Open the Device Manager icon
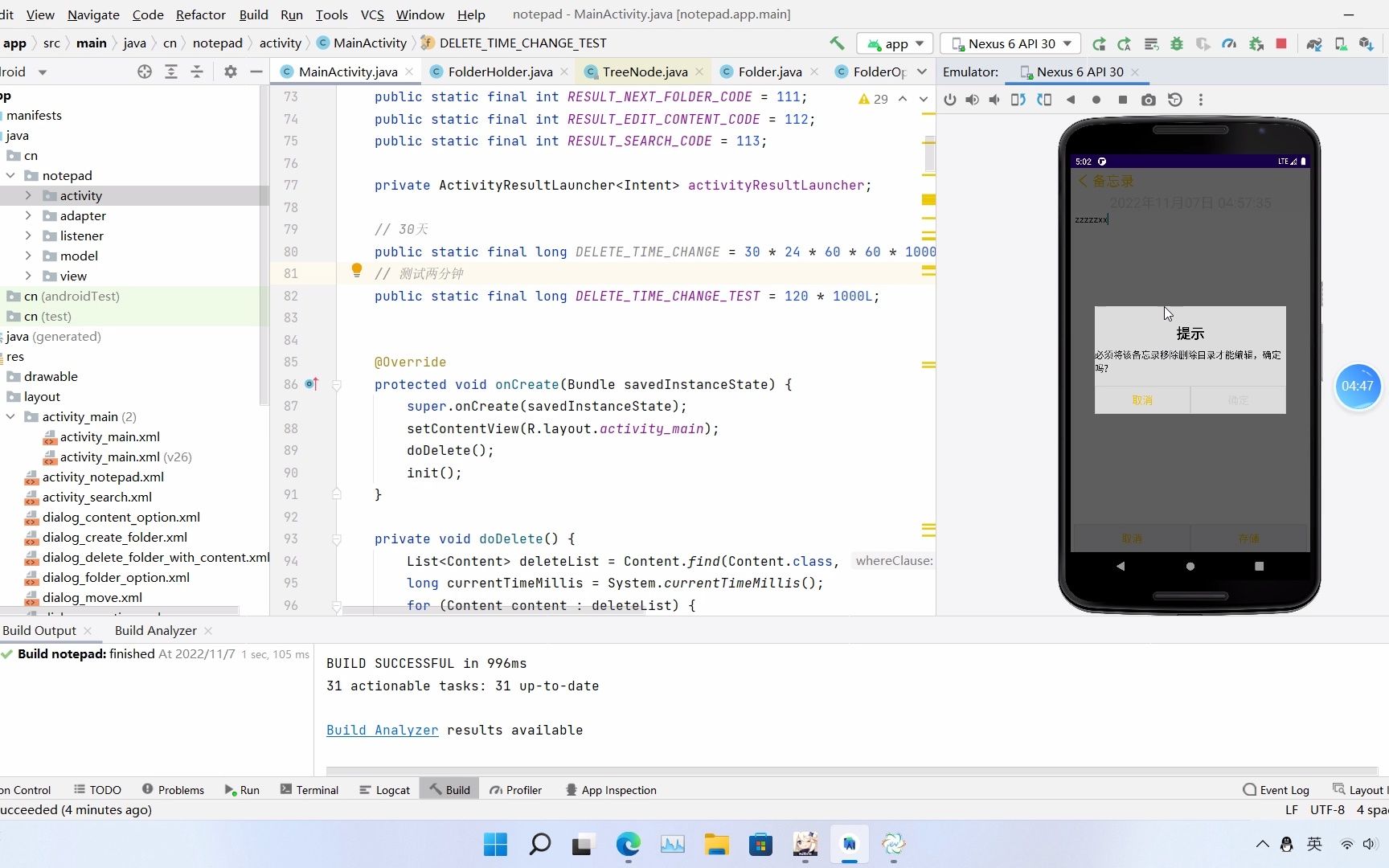The width and height of the screenshot is (1389, 868). (x=1341, y=43)
